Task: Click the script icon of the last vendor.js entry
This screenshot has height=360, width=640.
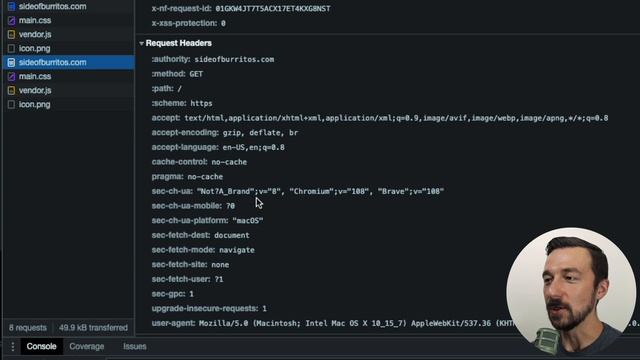Action: pyautogui.click(x=11, y=91)
